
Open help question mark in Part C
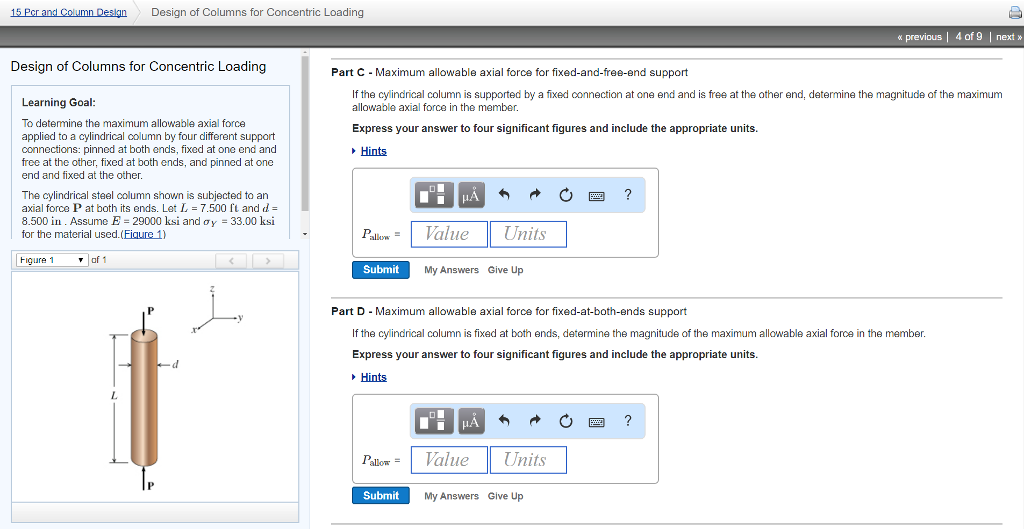coord(628,195)
